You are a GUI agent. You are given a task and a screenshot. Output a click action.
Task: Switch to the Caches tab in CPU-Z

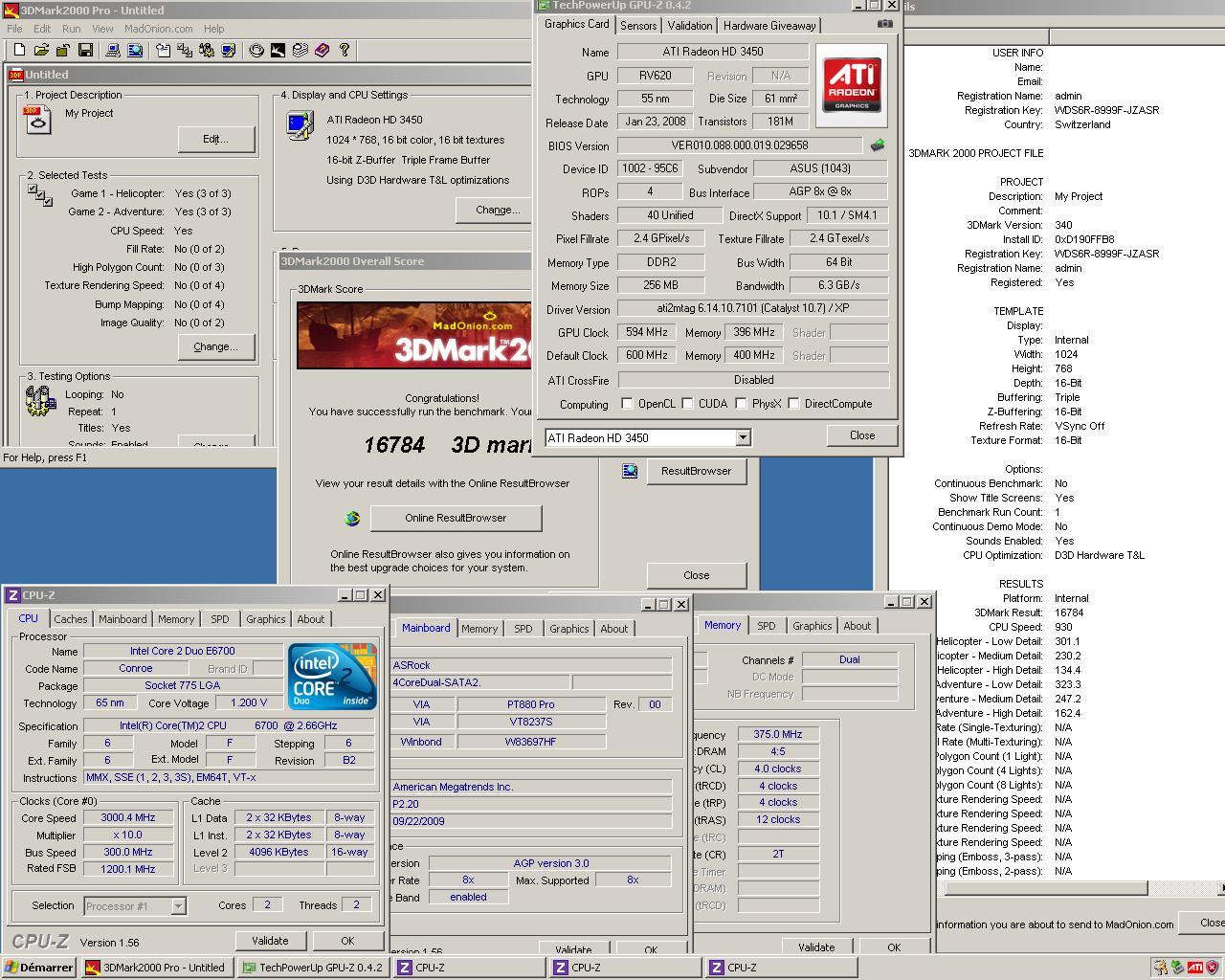coord(71,619)
